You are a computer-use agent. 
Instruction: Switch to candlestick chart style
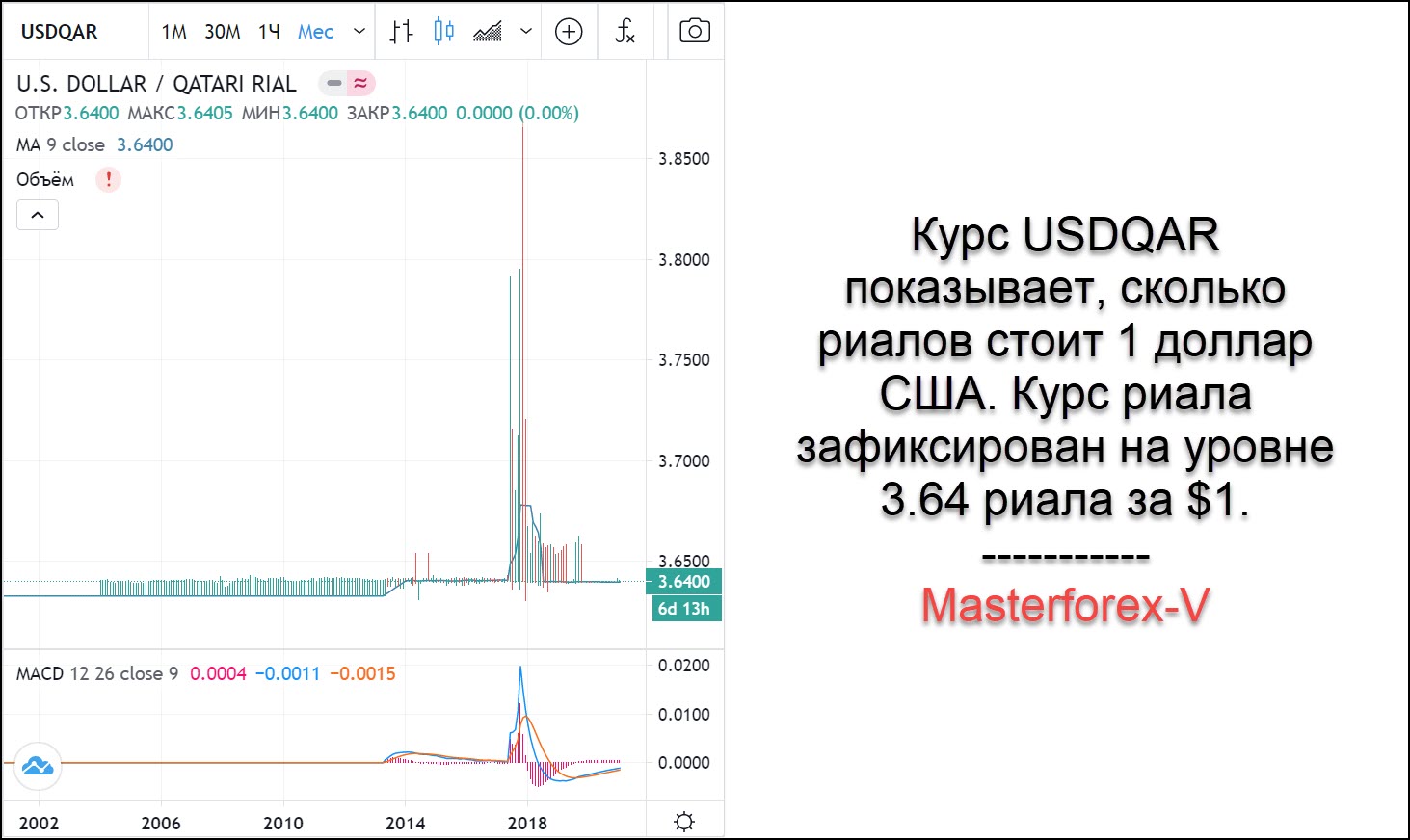[x=443, y=32]
